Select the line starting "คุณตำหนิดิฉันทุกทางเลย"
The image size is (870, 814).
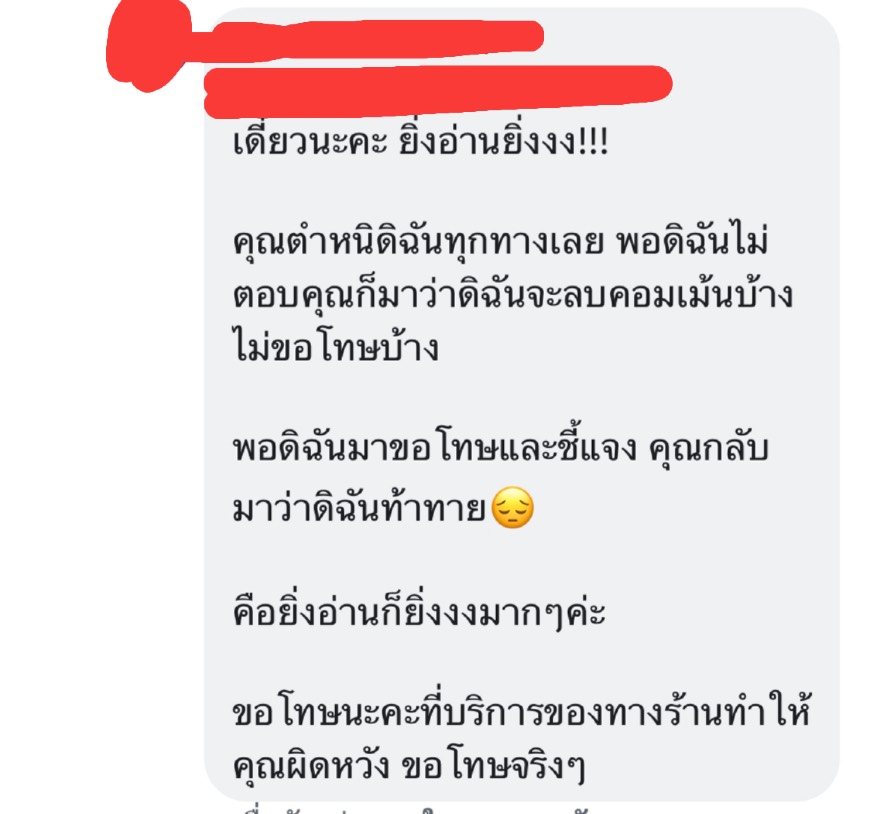click(500, 241)
